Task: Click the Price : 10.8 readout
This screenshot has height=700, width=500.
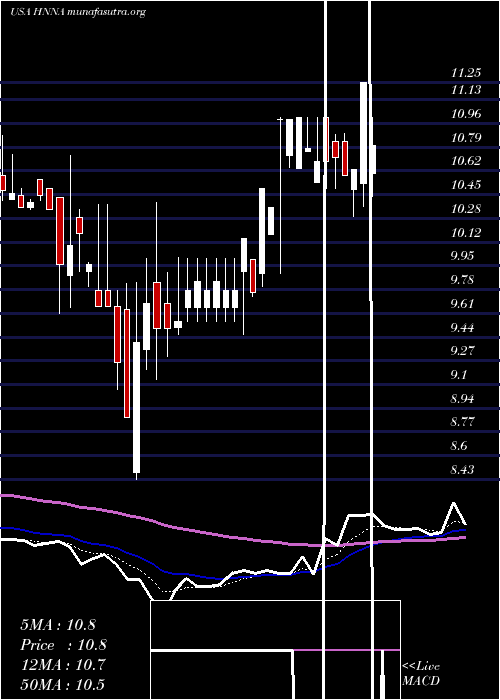Action: pos(63,645)
